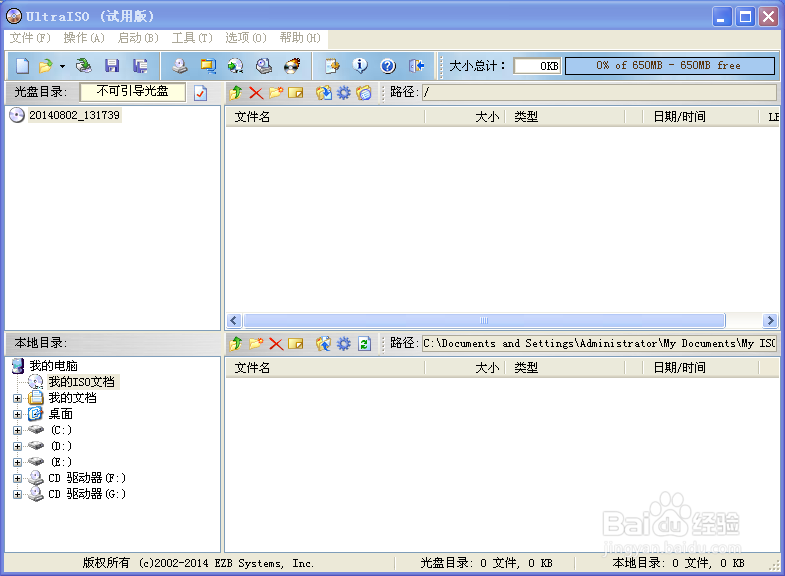Open the 工具(T) menu

pyautogui.click(x=192, y=38)
